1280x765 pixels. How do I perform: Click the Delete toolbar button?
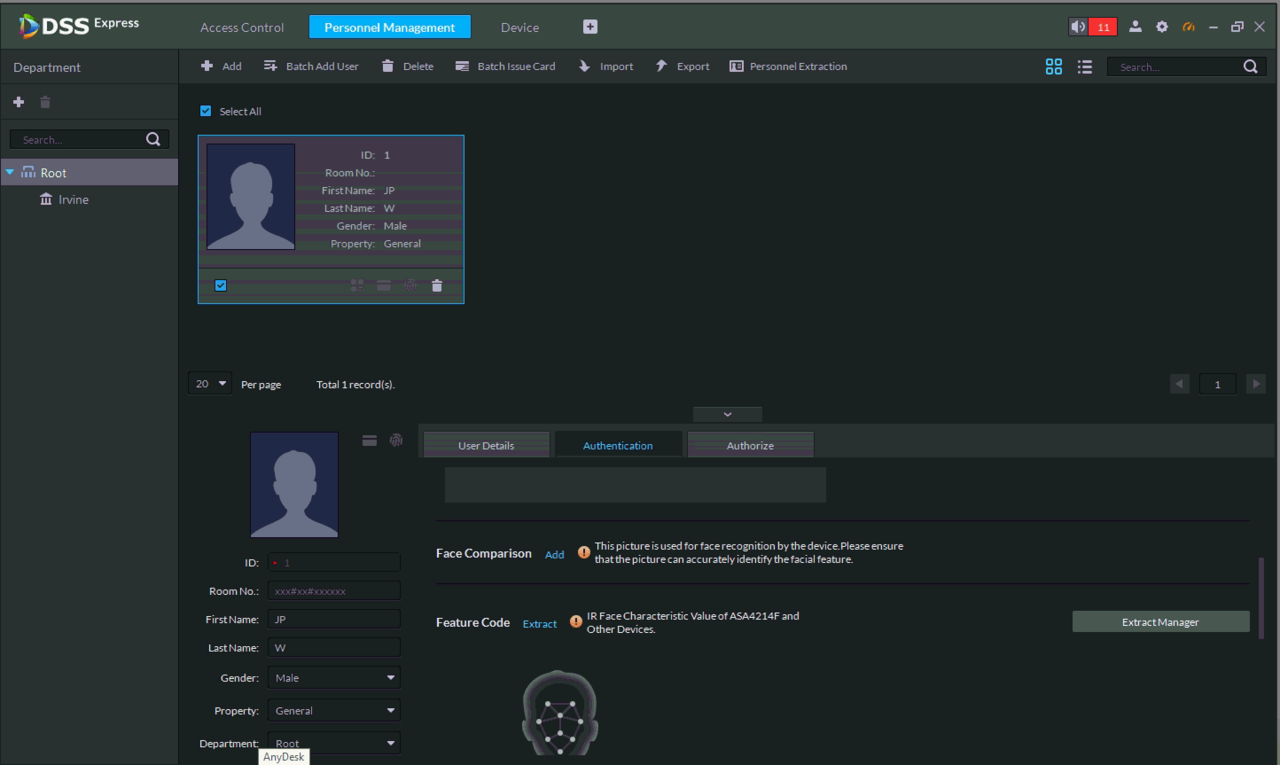(407, 66)
